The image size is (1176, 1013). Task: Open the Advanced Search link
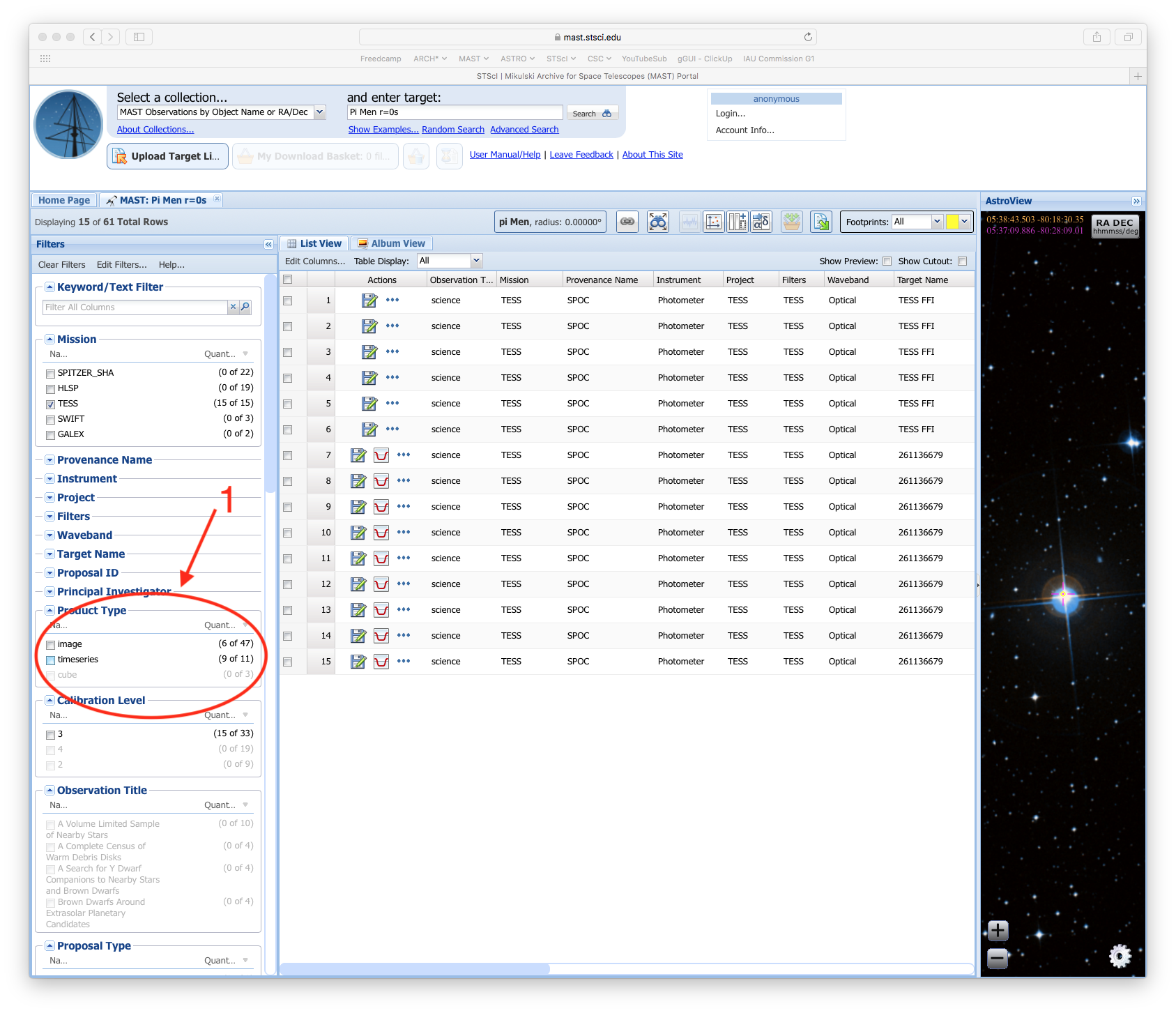click(x=524, y=130)
